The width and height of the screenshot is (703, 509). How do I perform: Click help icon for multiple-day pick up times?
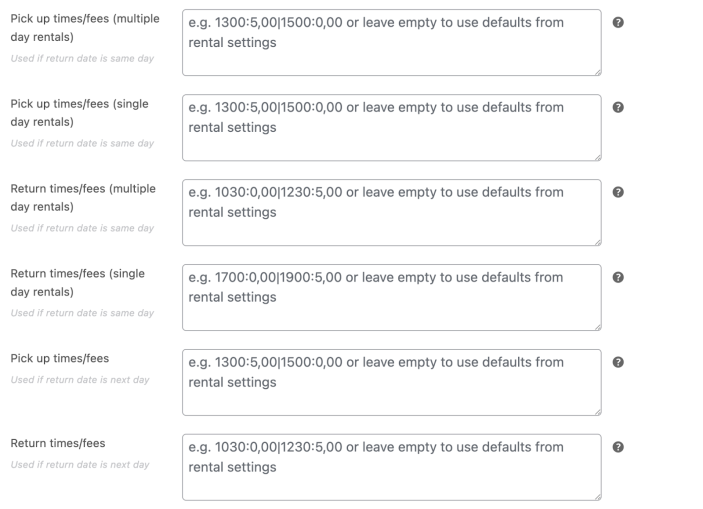click(x=619, y=22)
